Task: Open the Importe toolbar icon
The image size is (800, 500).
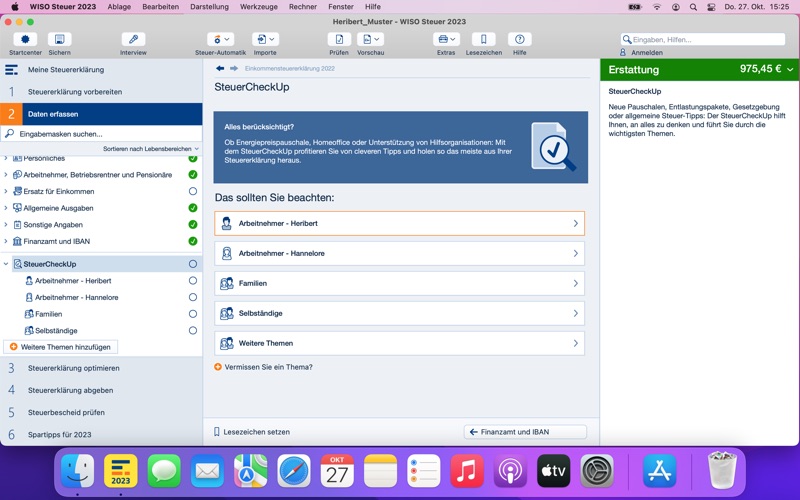Action: point(265,39)
